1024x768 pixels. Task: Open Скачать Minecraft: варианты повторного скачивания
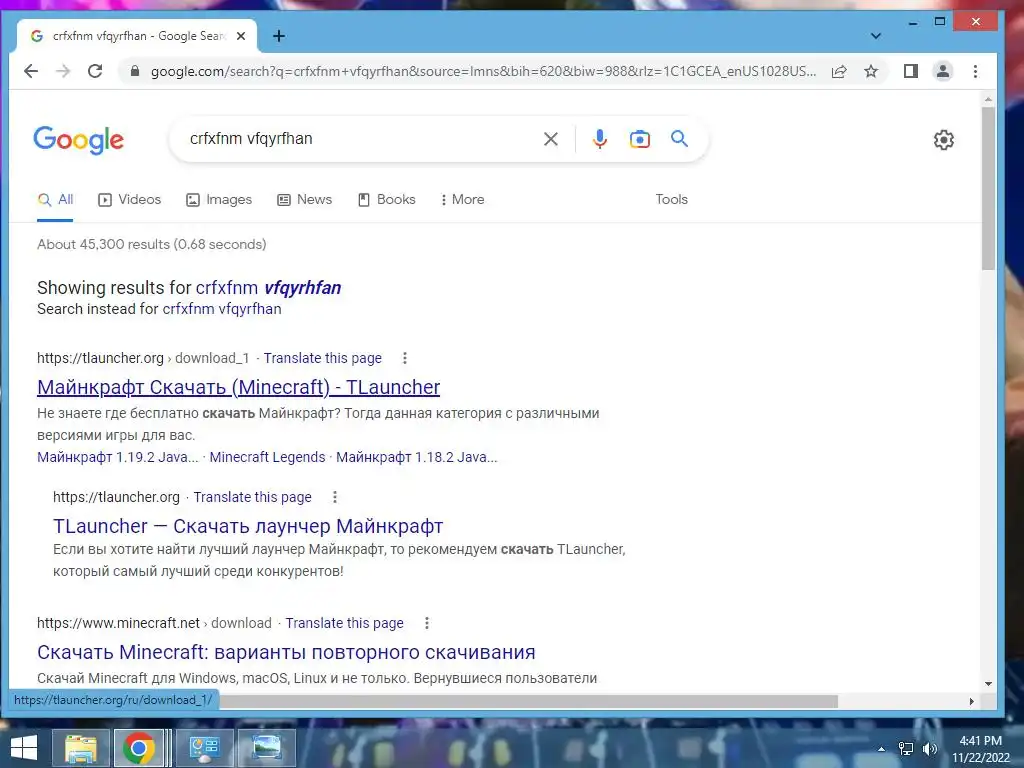tap(286, 652)
